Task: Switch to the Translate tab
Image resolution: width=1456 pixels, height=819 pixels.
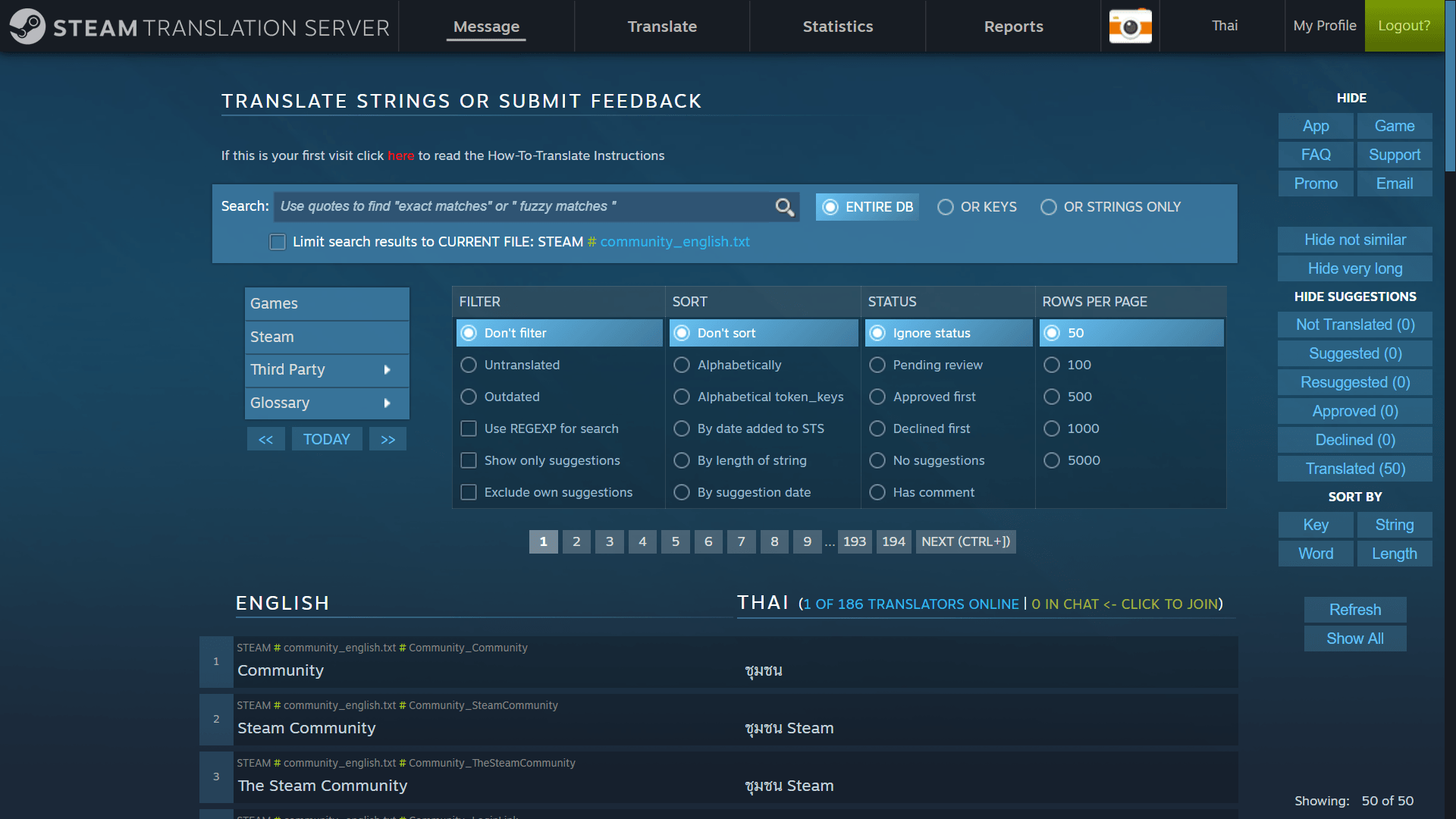Action: (x=662, y=26)
